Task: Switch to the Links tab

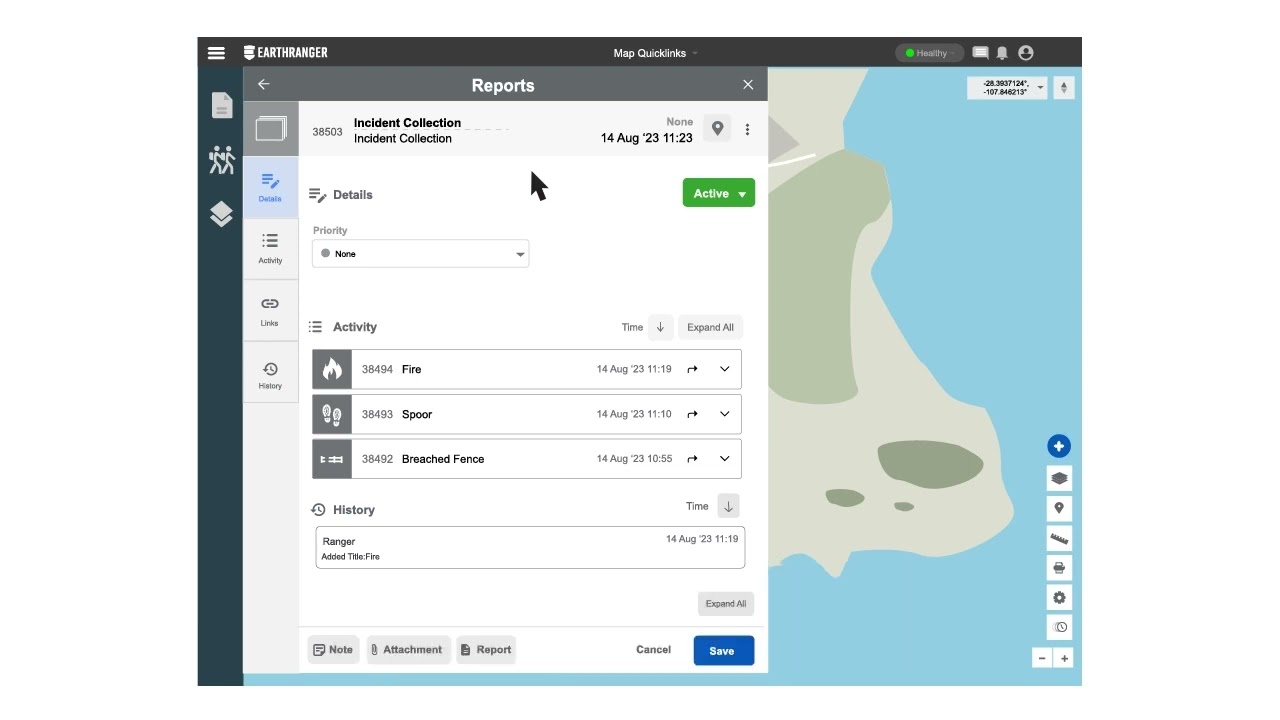Action: pyautogui.click(x=270, y=311)
